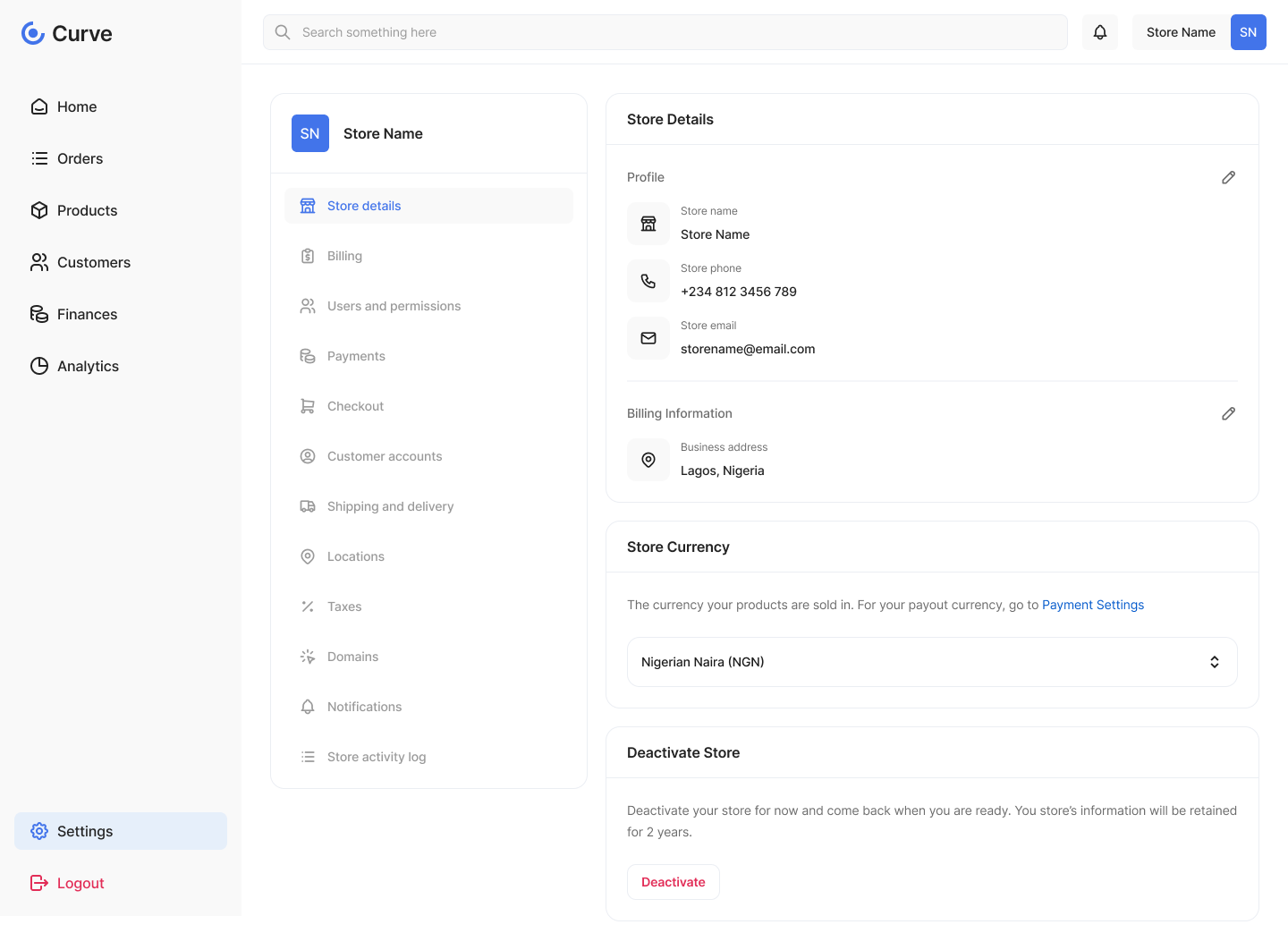Click the Locations pin icon in settings menu

pos(308,556)
